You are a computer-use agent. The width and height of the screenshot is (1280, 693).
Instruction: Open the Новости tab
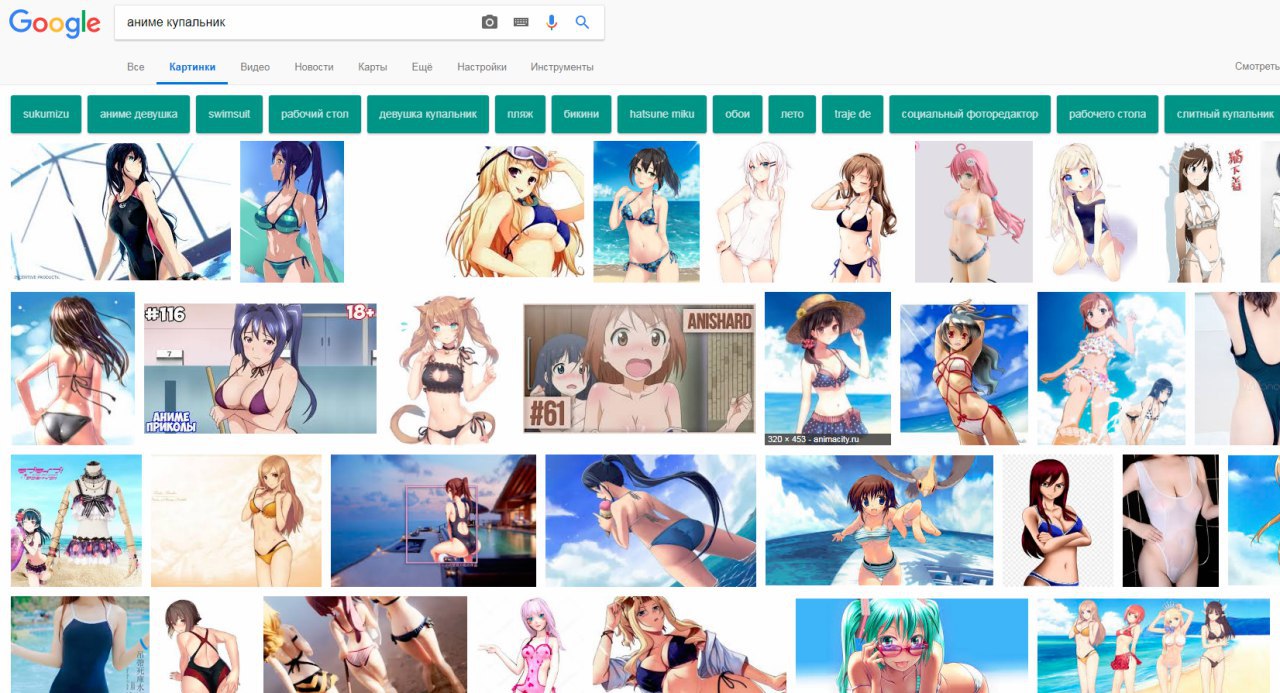pyautogui.click(x=314, y=67)
